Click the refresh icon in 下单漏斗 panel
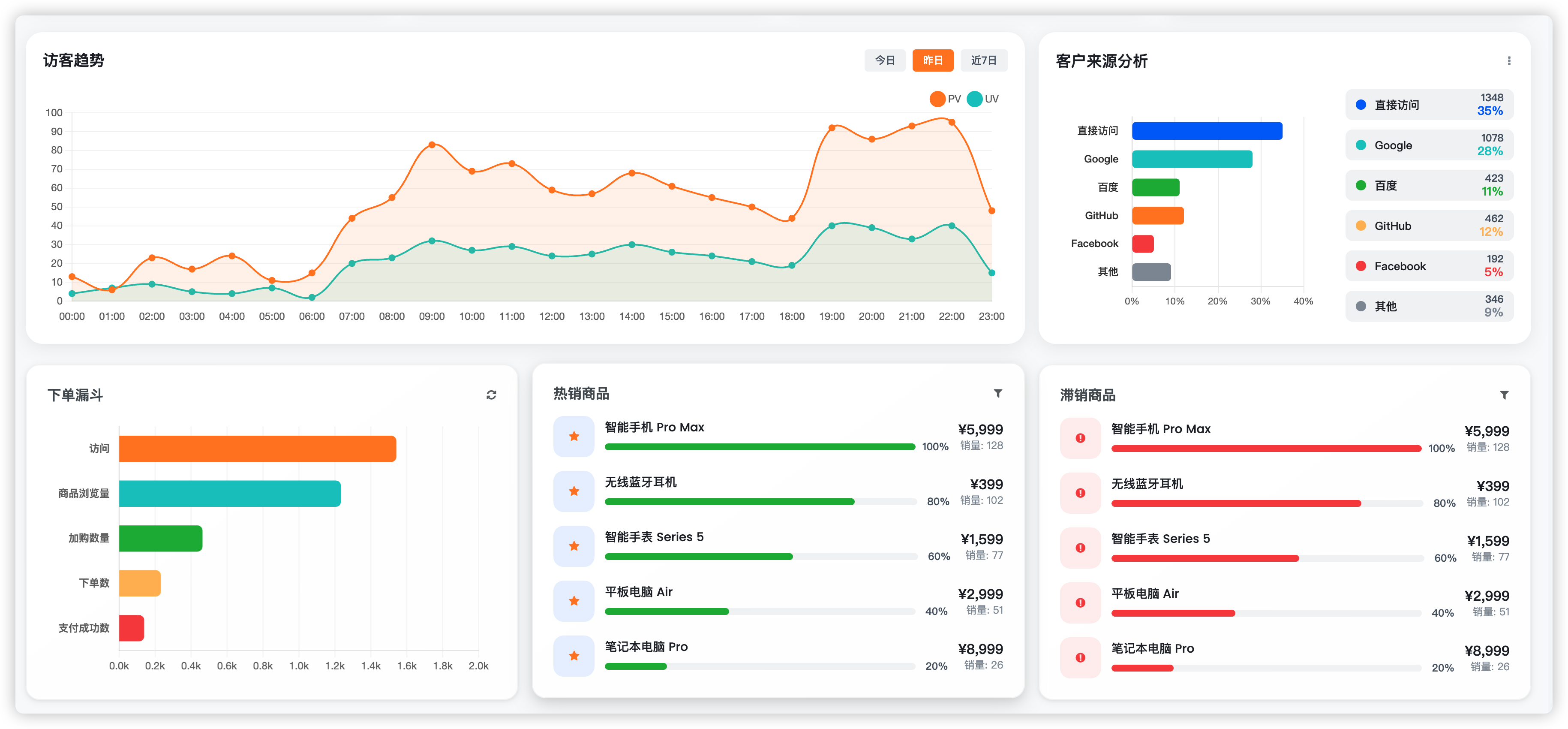Screen dimensions: 1568x729 (x=491, y=395)
